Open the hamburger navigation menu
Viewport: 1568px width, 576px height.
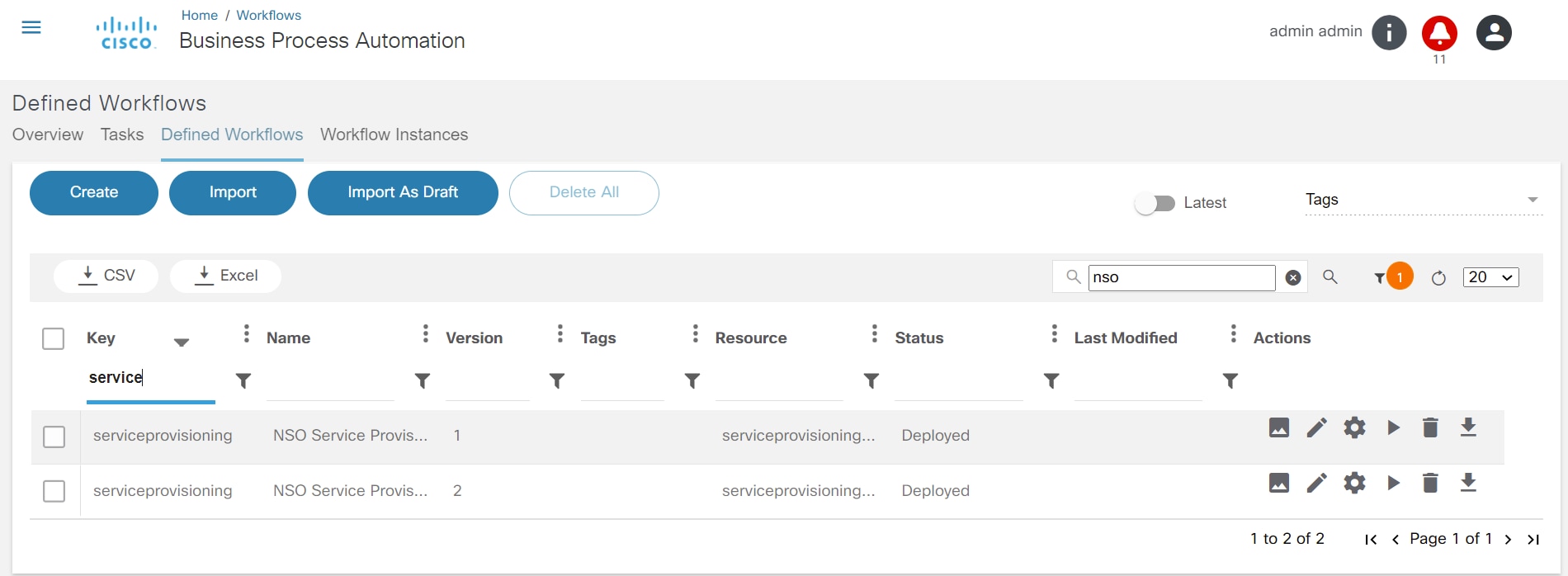pos(31,28)
